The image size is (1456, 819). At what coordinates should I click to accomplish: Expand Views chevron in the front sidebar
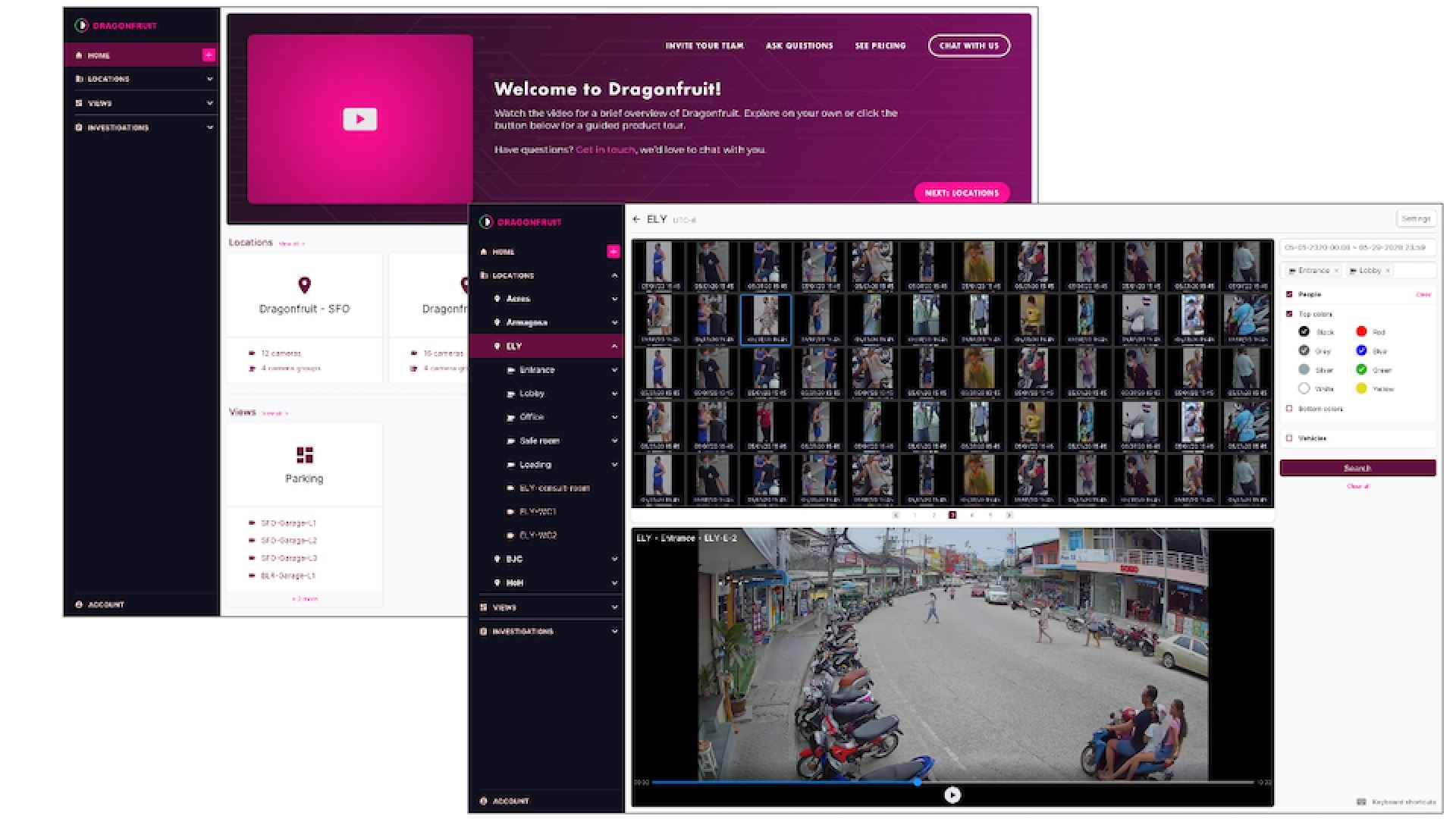point(614,607)
